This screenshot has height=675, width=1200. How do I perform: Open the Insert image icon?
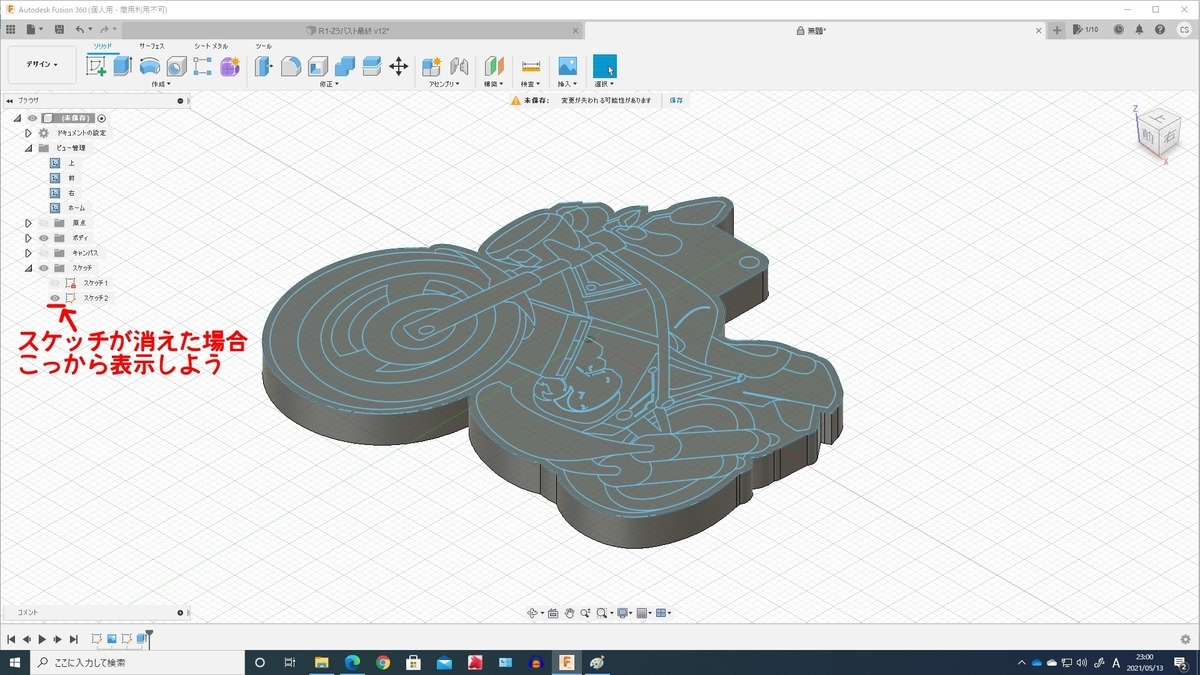(x=567, y=66)
